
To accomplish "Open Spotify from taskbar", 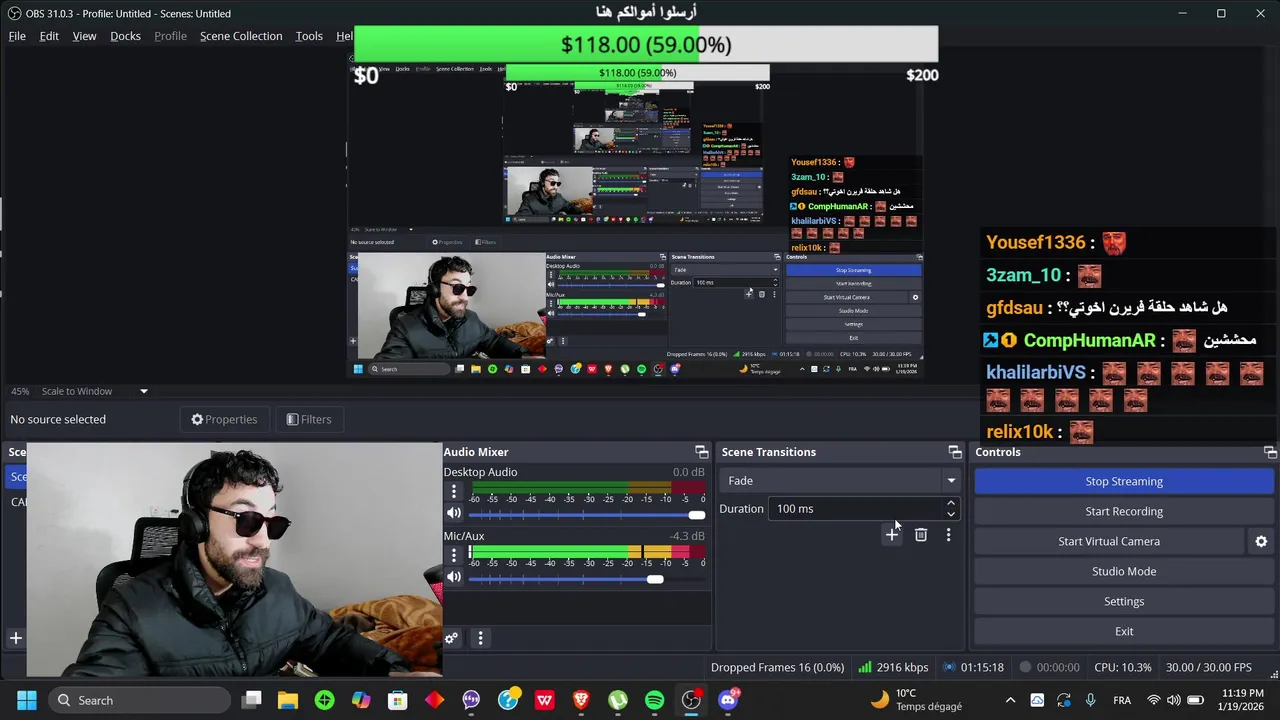I will (x=654, y=700).
